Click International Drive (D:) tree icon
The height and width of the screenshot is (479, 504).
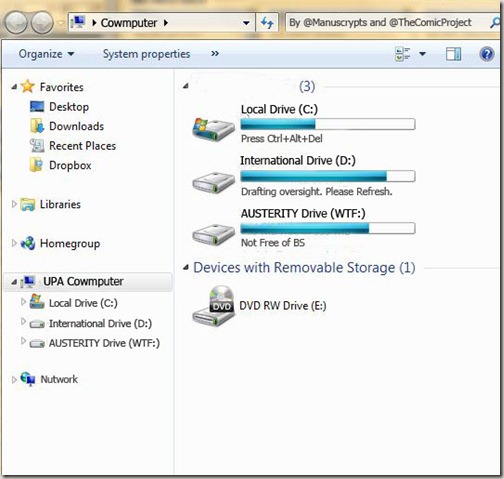pos(37,324)
